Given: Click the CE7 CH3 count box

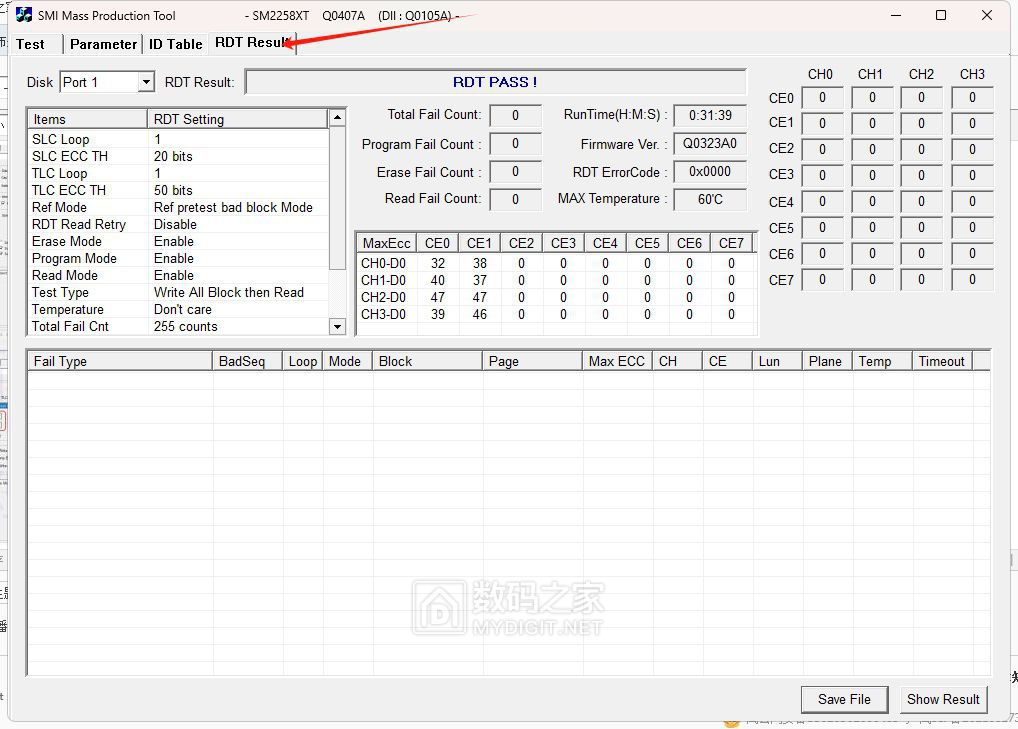Looking at the screenshot, I should coord(972,280).
